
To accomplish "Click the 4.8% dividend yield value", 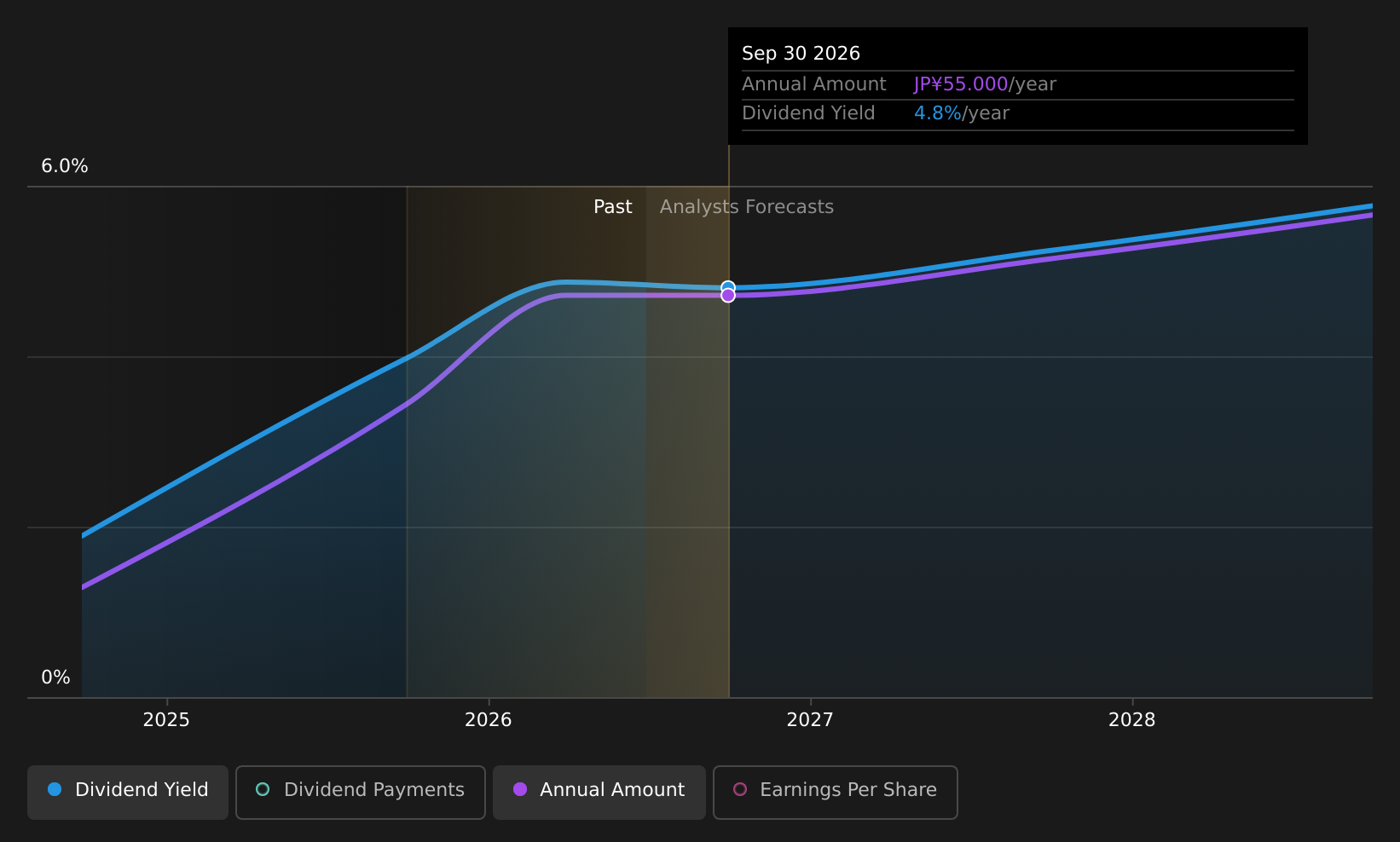I will pyautogui.click(x=938, y=113).
